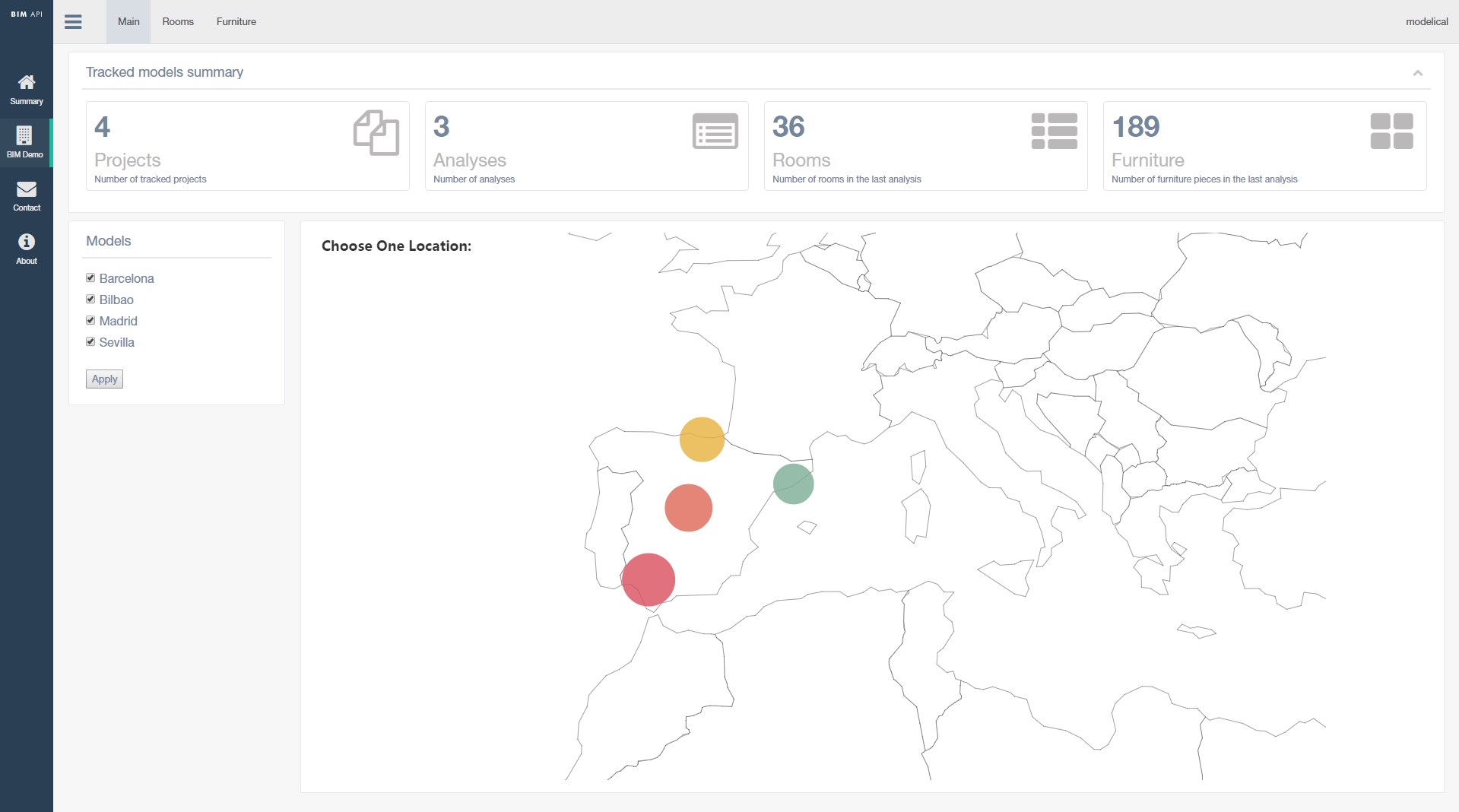Click 'Number of analyses' text
Viewport: 1459px width, 812px height.
click(474, 179)
